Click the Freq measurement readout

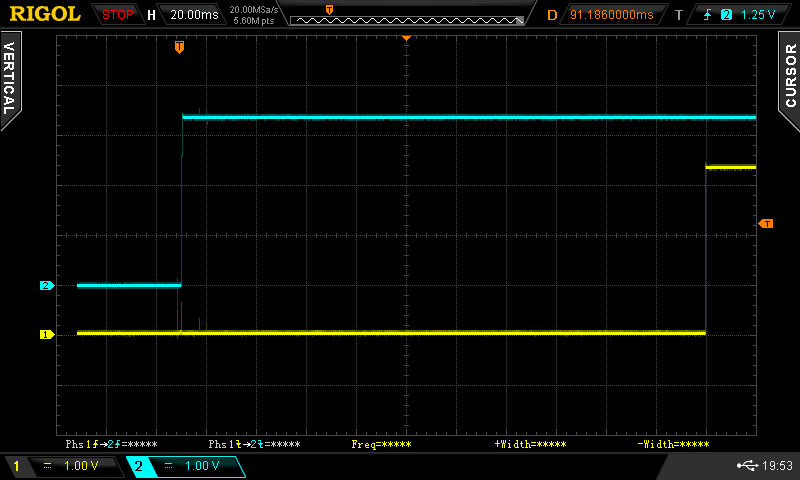point(381,443)
